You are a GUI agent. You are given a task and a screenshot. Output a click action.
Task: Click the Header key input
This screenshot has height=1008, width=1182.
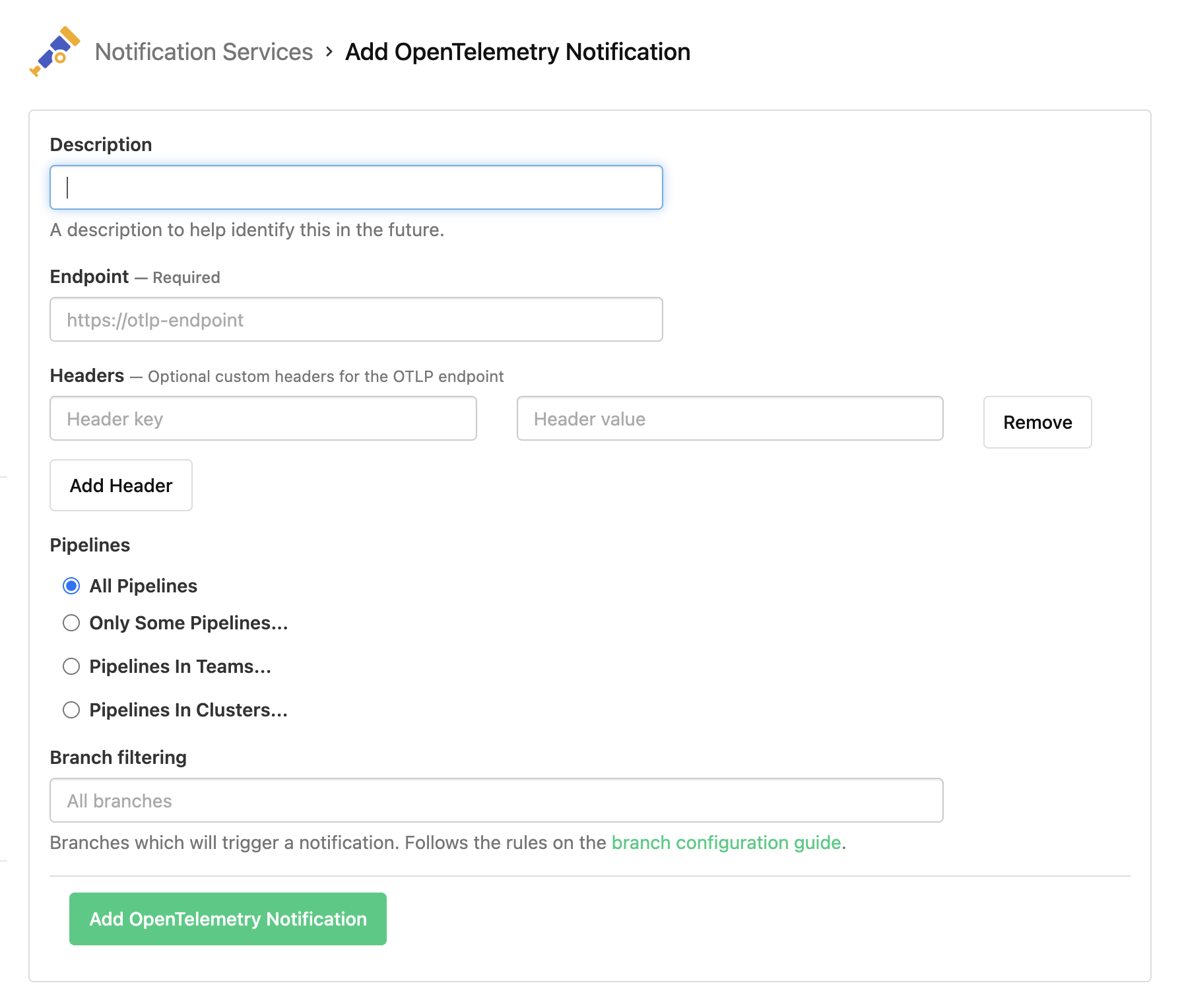tap(263, 418)
